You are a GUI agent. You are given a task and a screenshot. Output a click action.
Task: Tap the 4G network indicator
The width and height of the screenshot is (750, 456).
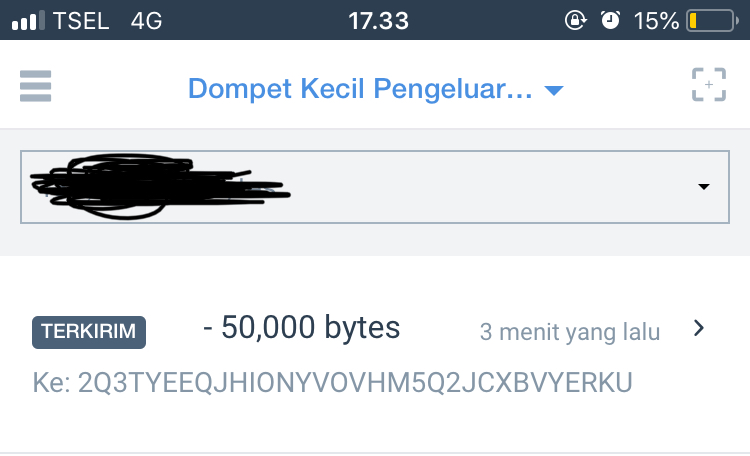pos(146,21)
